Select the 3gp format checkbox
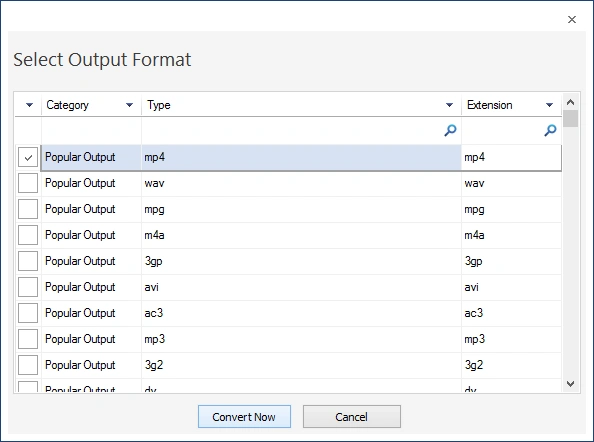594x442 pixels. coord(28,261)
